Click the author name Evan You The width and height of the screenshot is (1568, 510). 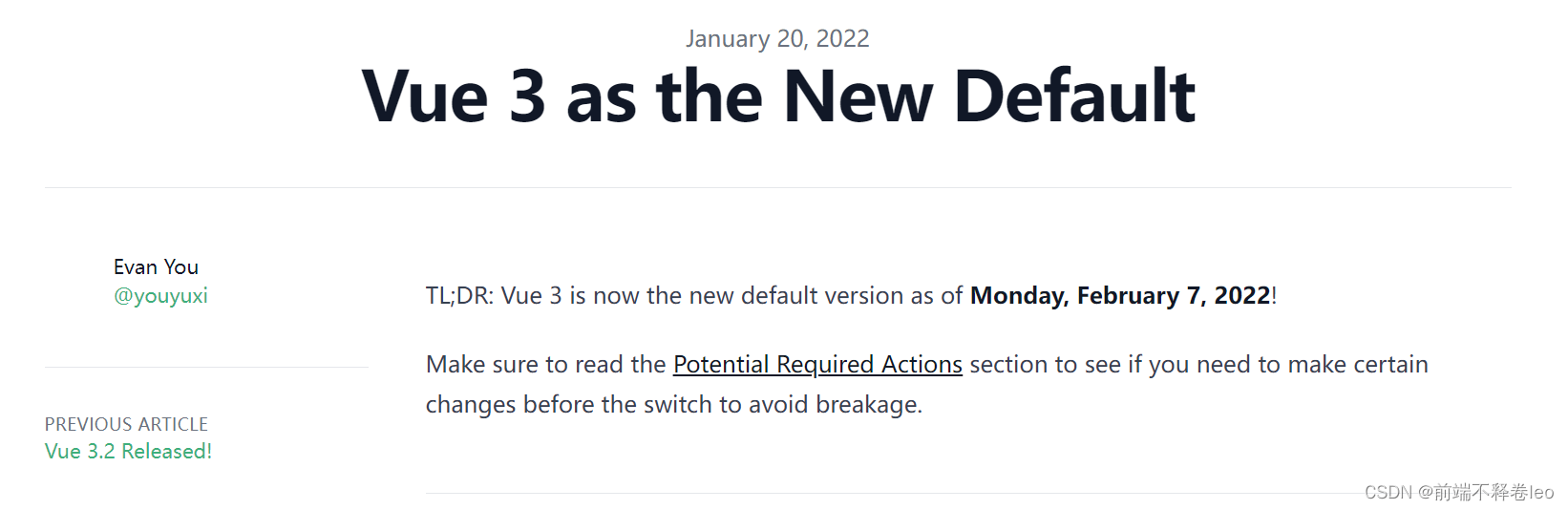pyautogui.click(x=156, y=267)
